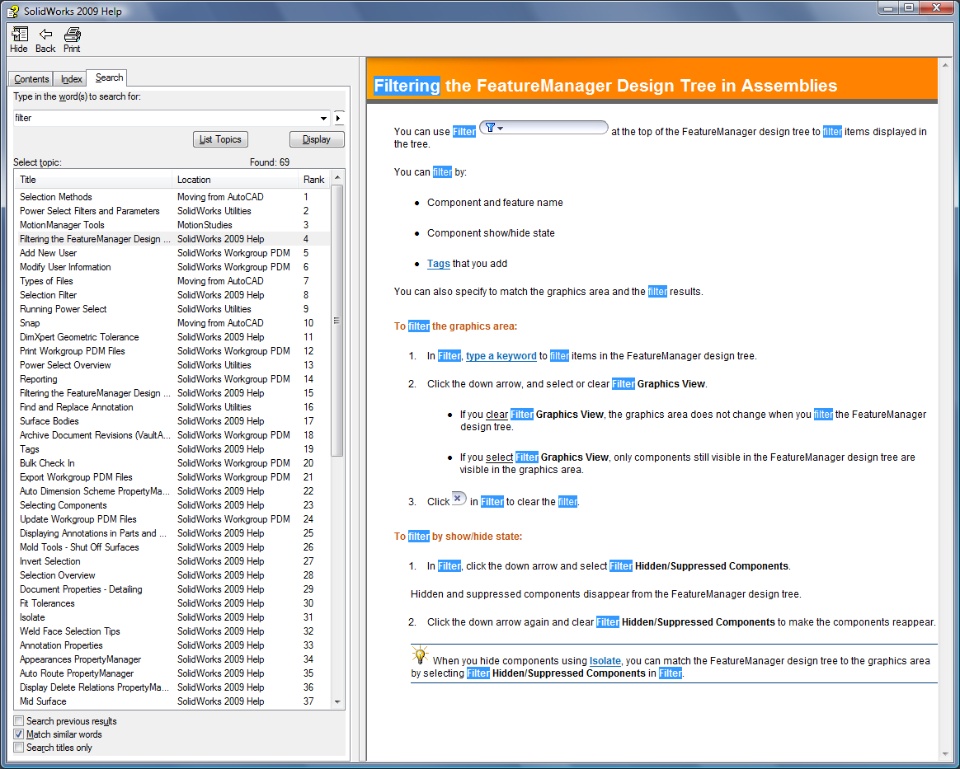Click the search text field containing 'filter'

(x=165, y=118)
